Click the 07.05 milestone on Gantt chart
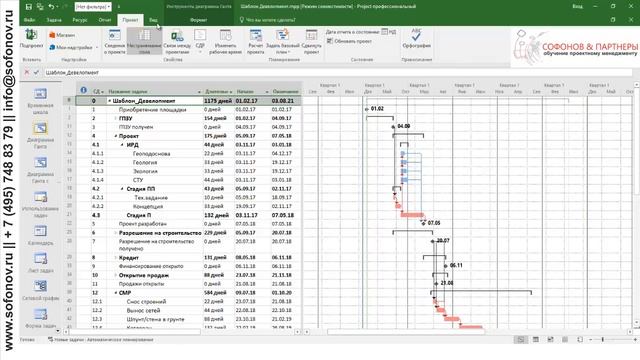 (x=423, y=223)
